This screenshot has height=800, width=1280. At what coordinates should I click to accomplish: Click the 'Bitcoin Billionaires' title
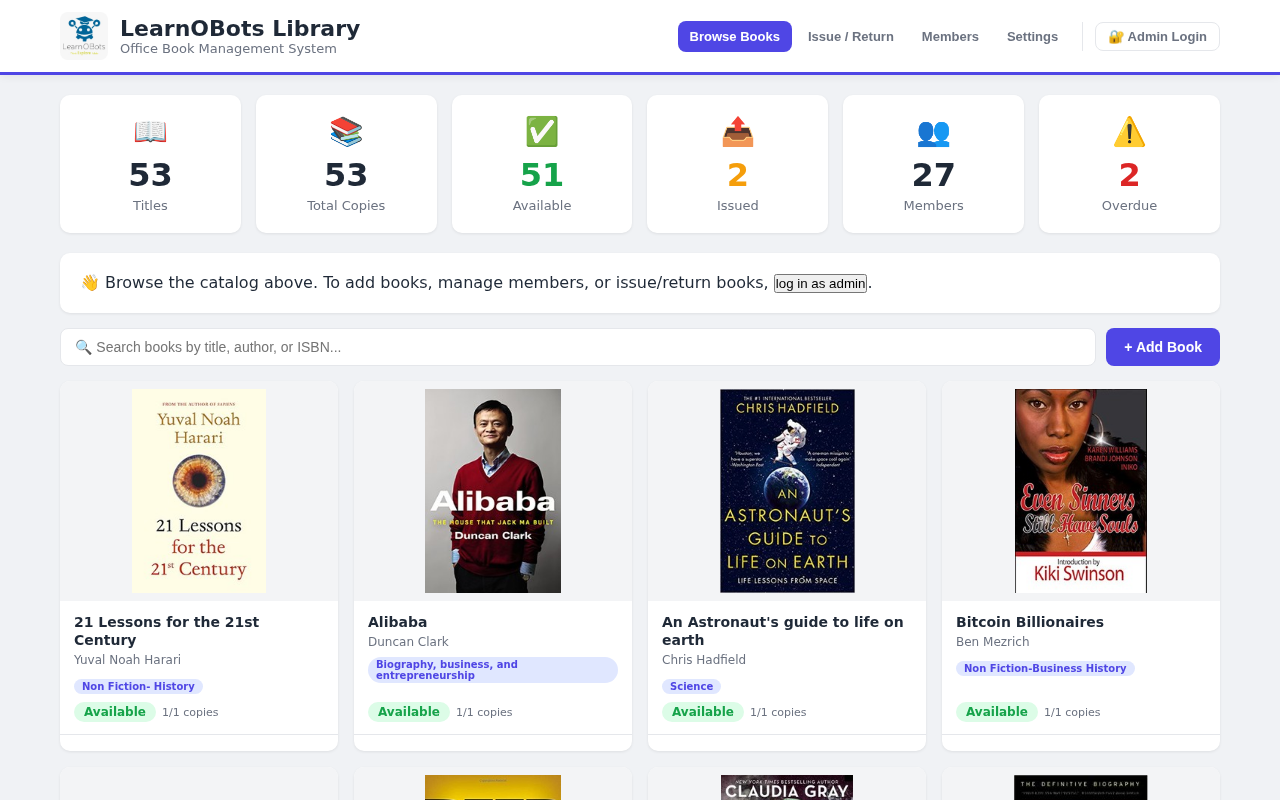[x=1030, y=622]
